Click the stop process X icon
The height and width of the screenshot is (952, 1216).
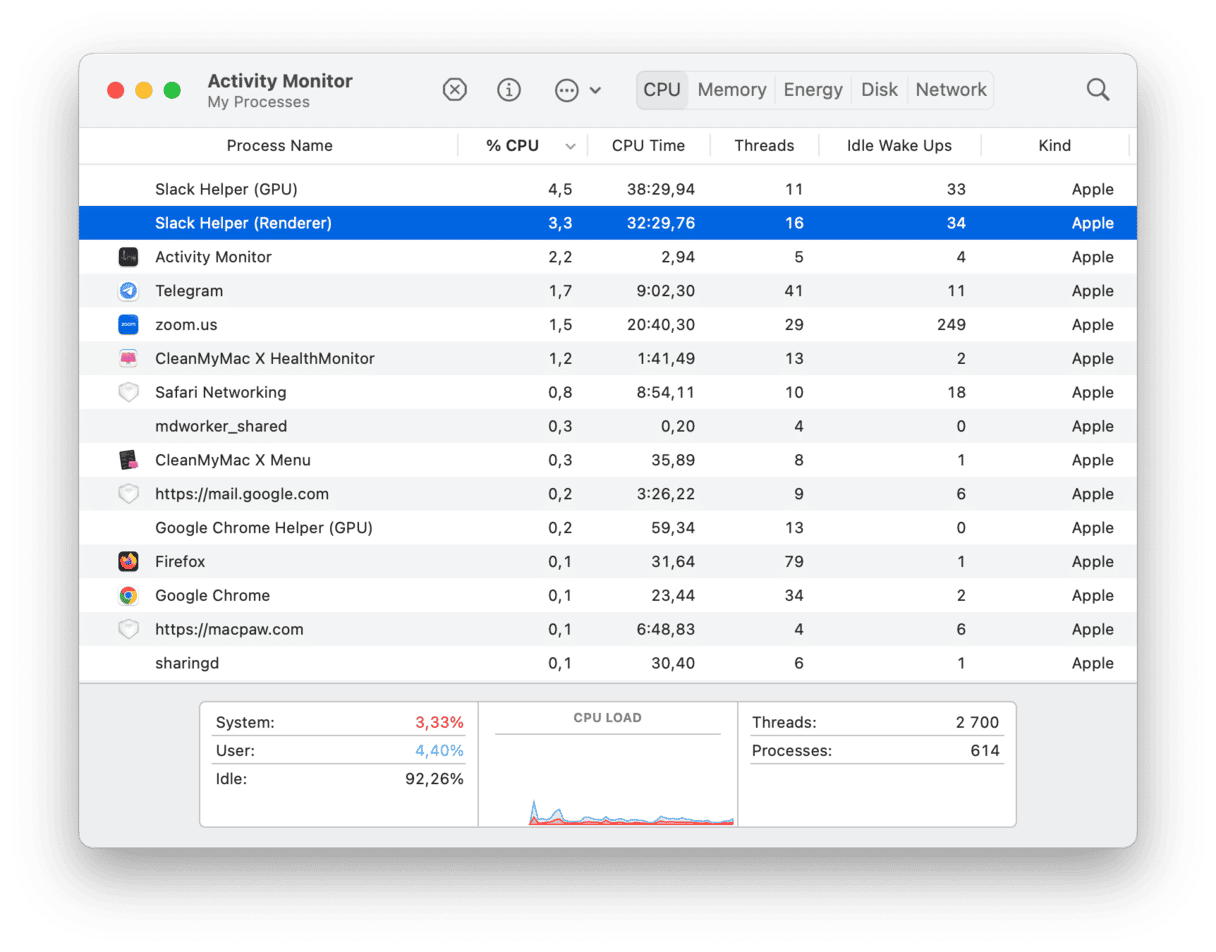[x=454, y=90]
